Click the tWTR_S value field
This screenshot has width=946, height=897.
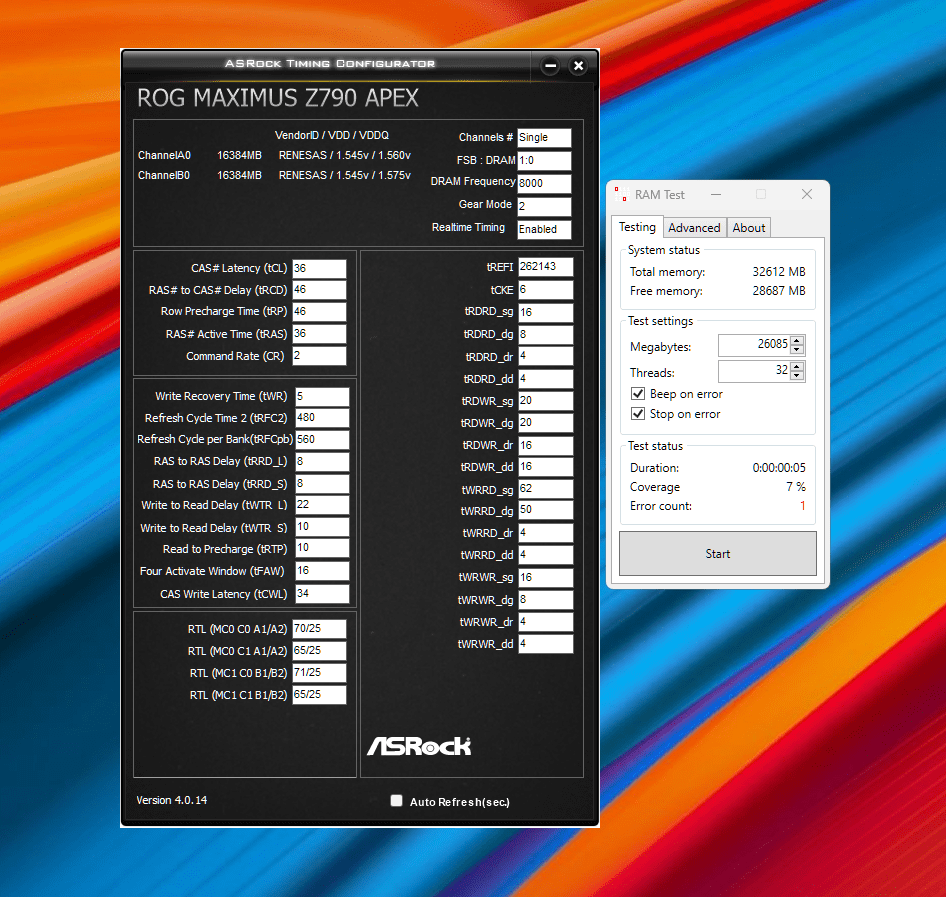322,527
